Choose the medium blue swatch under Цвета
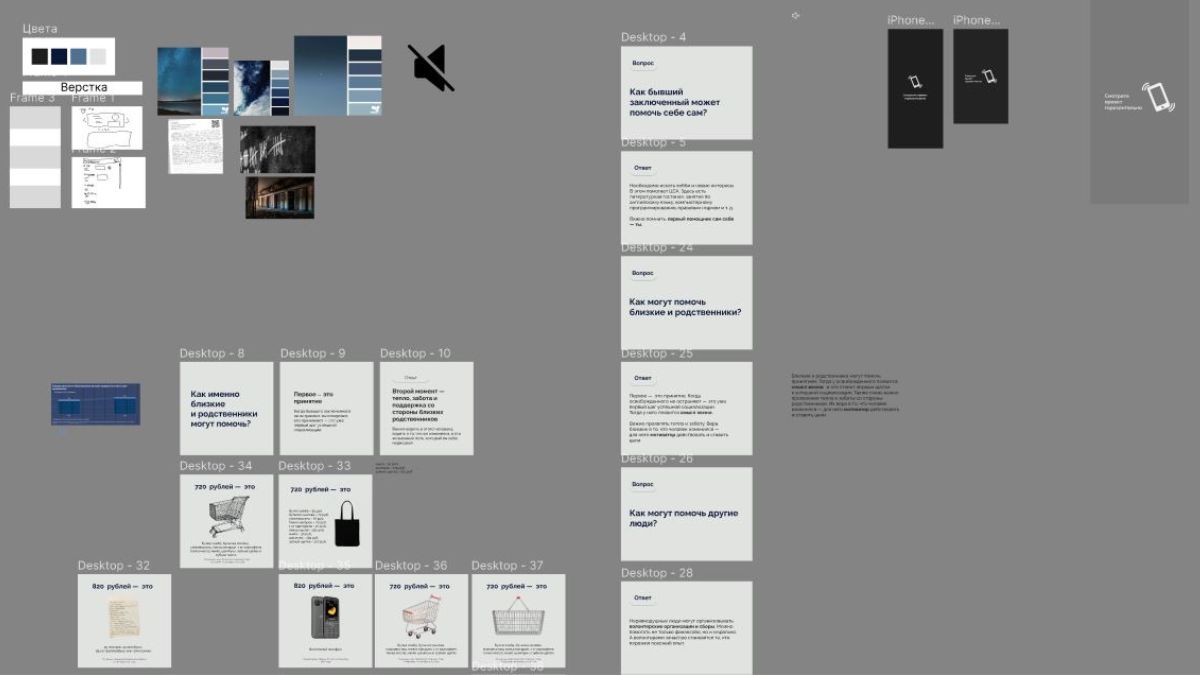The image size is (1200, 675). pyautogui.click(x=78, y=56)
